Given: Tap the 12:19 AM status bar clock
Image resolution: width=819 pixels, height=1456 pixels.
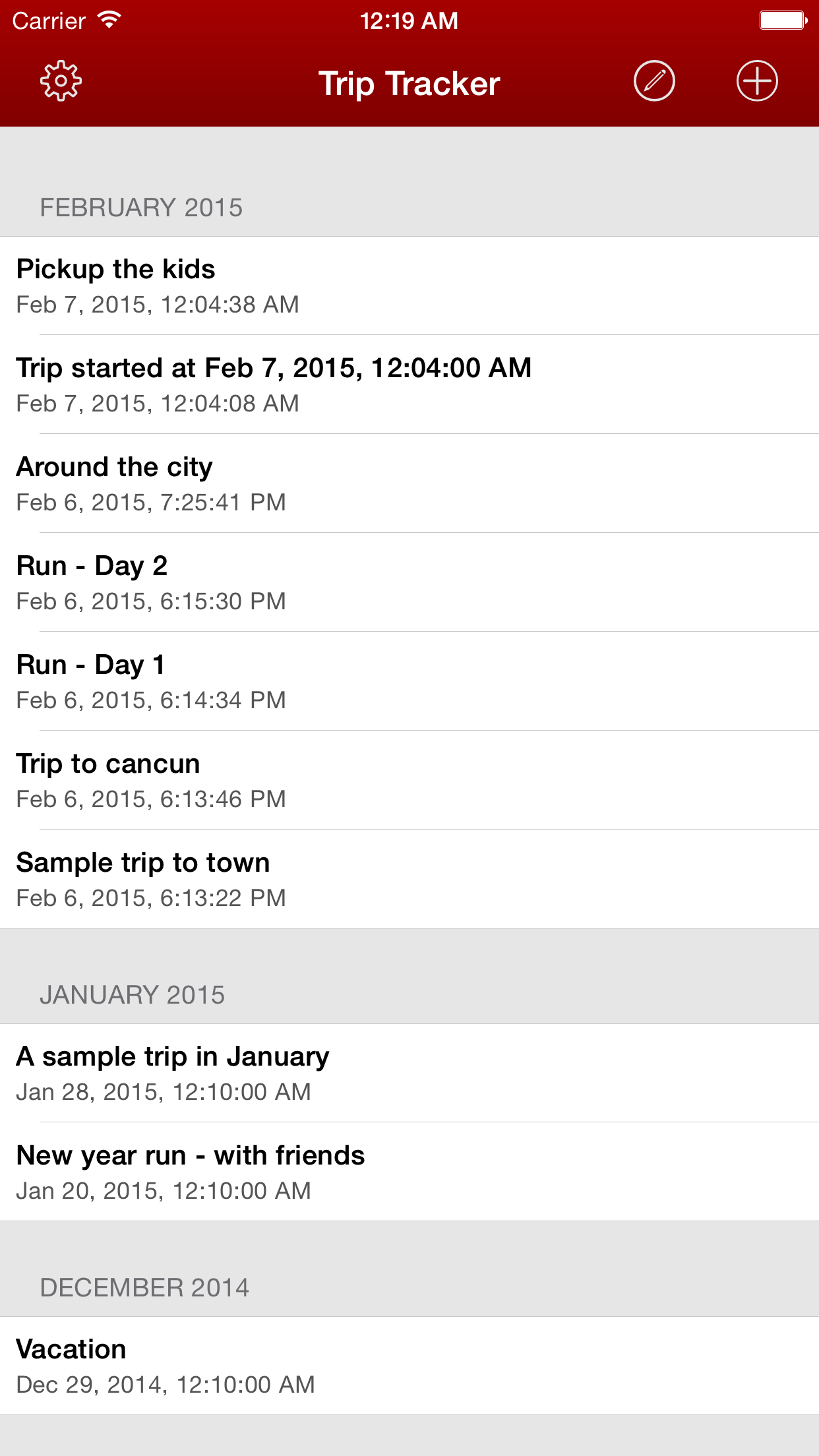Looking at the screenshot, I should (x=409, y=21).
